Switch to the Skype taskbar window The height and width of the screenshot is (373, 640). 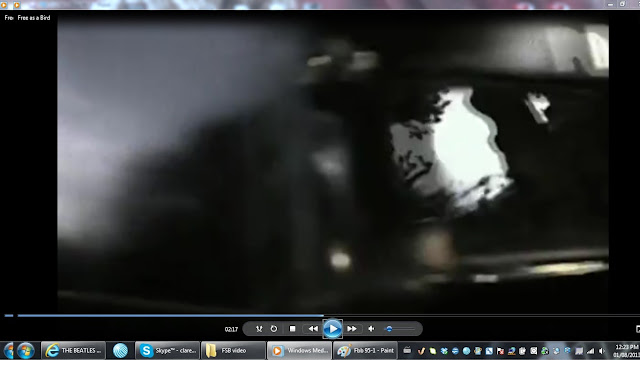pyautogui.click(x=167, y=351)
